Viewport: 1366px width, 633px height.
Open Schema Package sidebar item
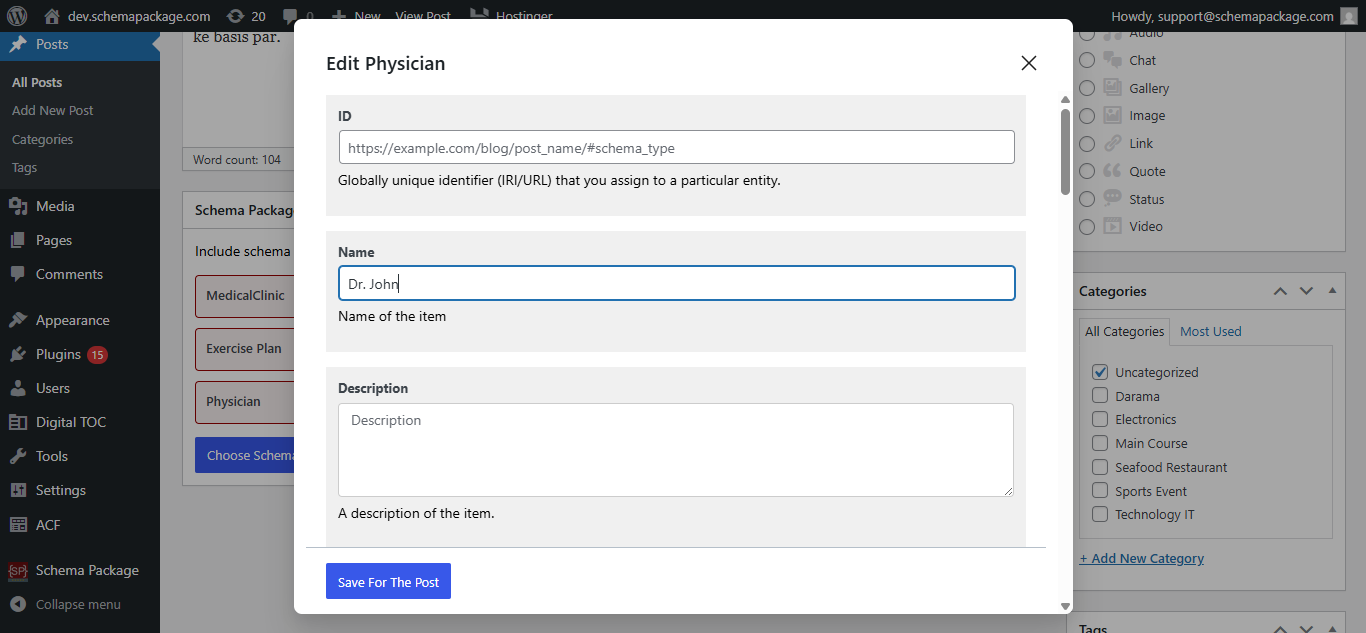tap(87, 570)
